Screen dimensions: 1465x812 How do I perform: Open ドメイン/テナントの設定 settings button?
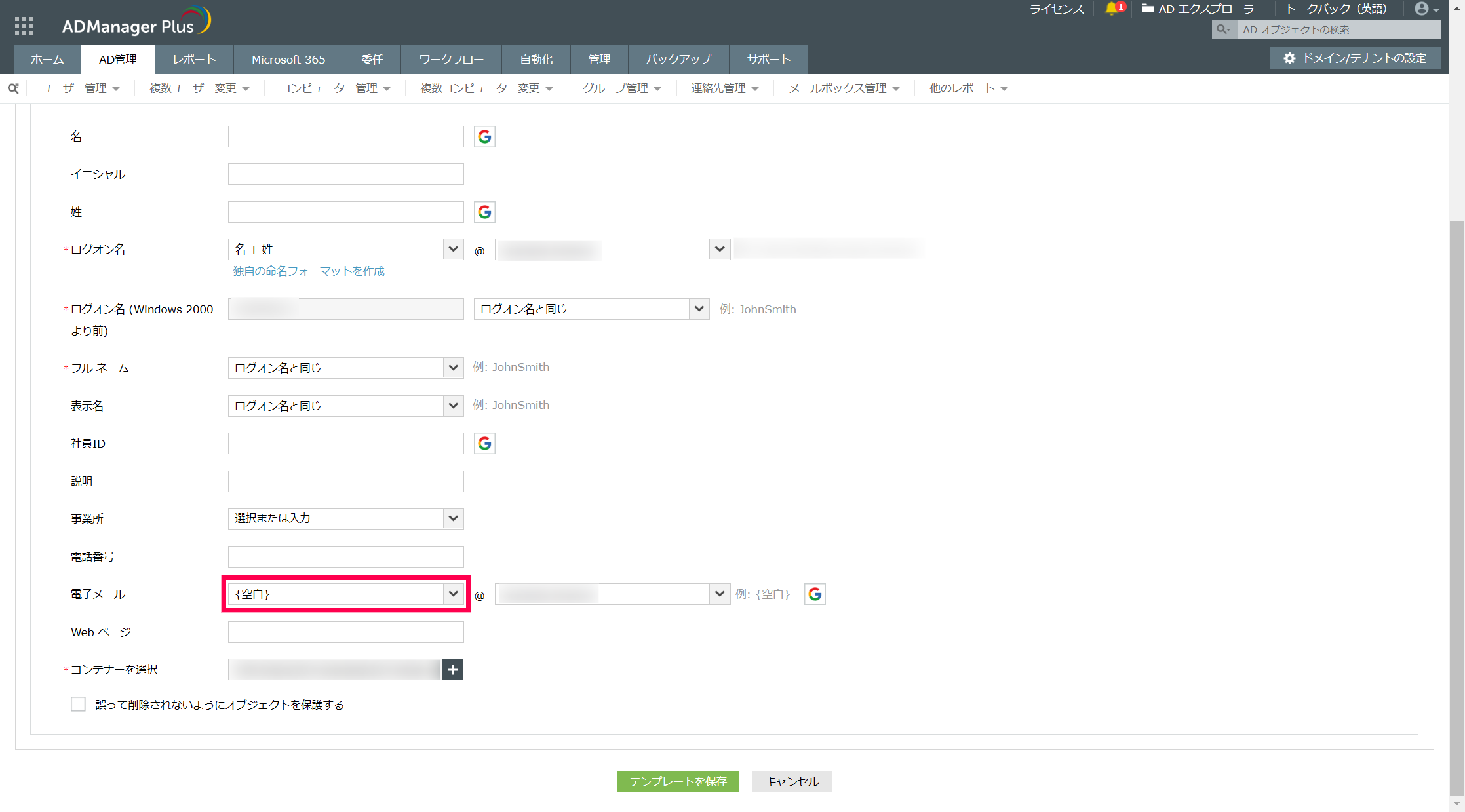(1355, 58)
